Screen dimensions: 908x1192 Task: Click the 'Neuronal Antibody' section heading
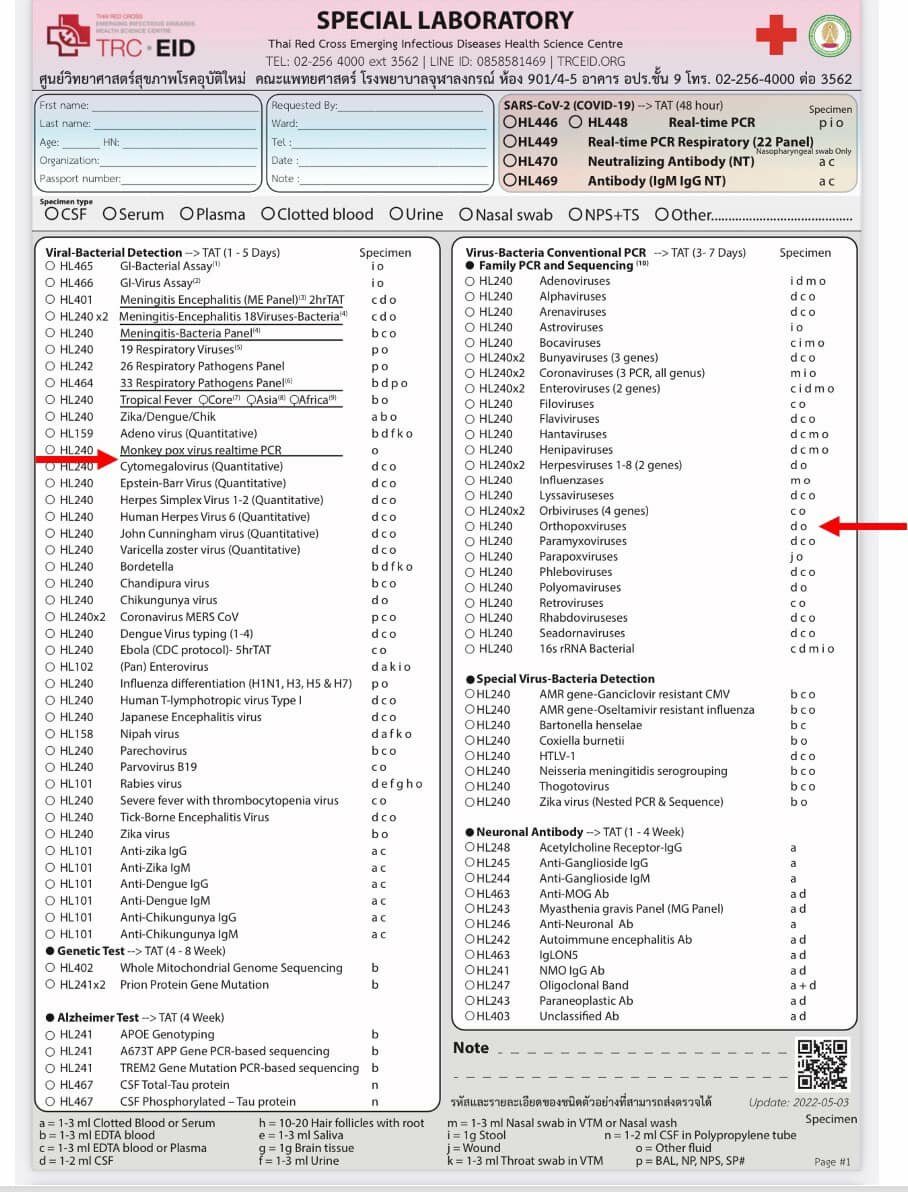[x=529, y=832]
